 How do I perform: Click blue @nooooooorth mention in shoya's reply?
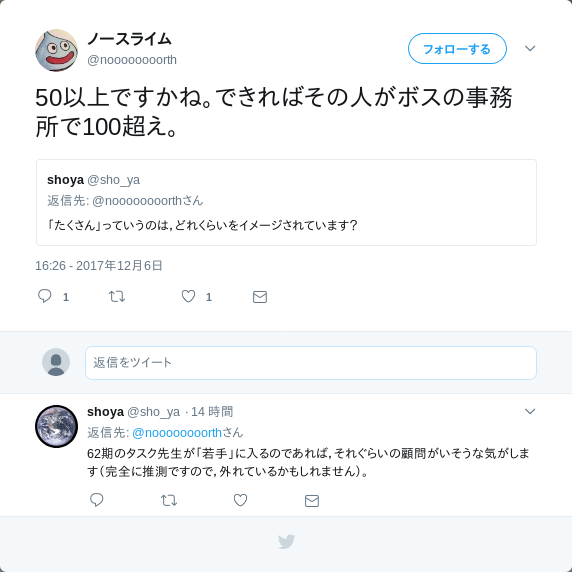click(x=177, y=433)
